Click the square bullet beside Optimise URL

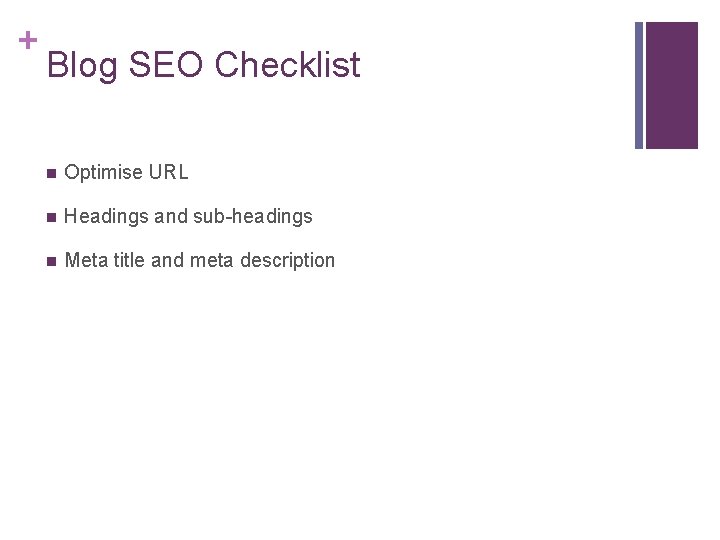(51, 173)
